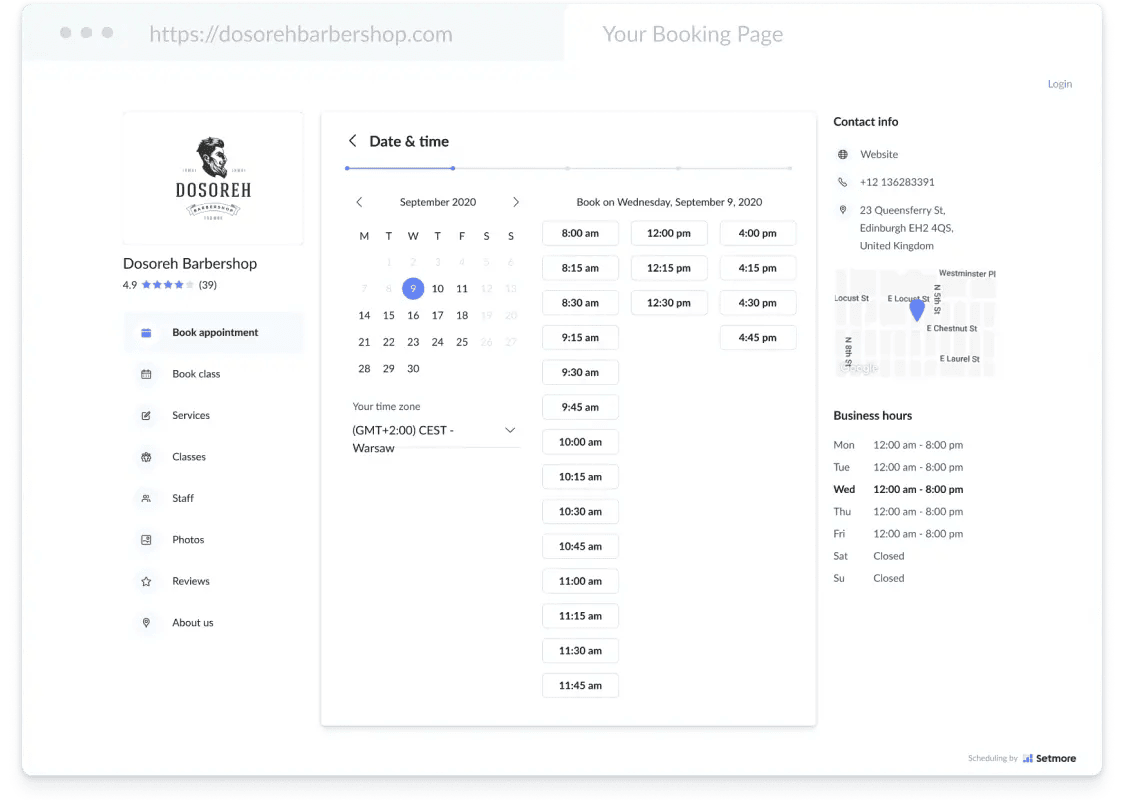This screenshot has width=1122, height=800.
Task: Select September 11 in calendar
Action: point(462,289)
